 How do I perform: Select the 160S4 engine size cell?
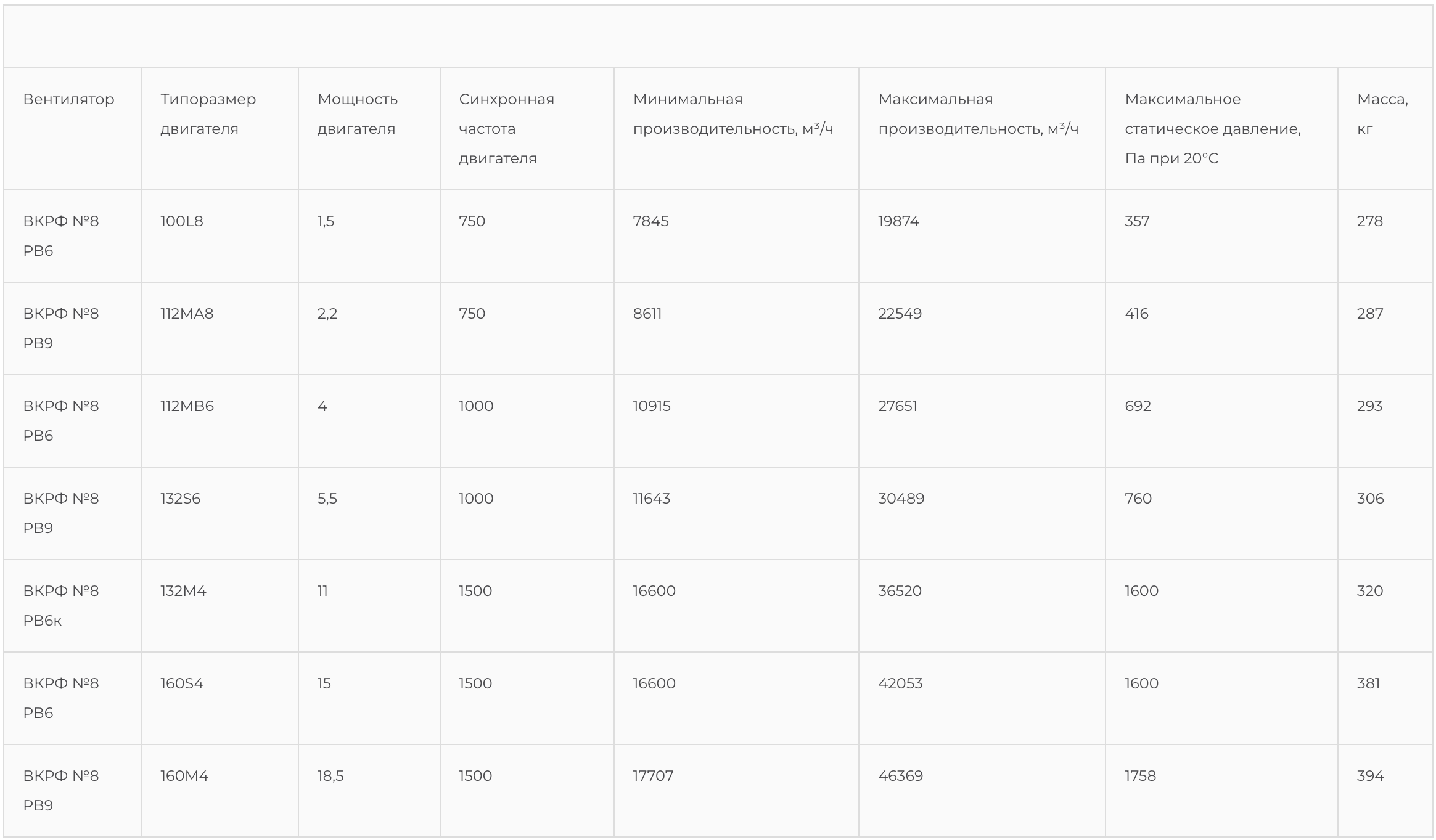tap(182, 683)
